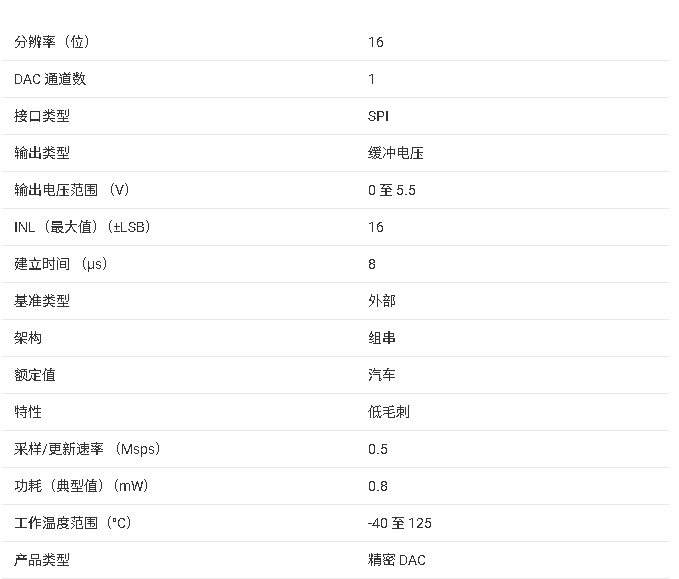Click the 汽车 rating value

[x=382, y=375]
